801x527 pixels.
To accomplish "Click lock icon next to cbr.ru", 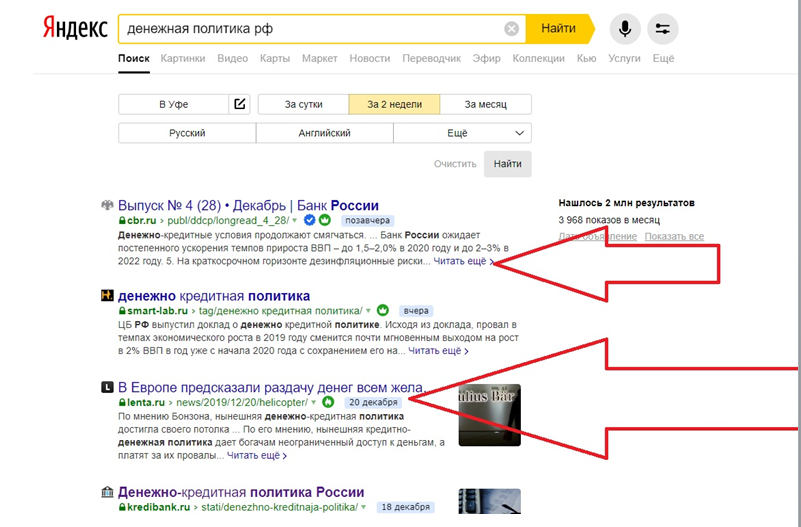I will [122, 221].
